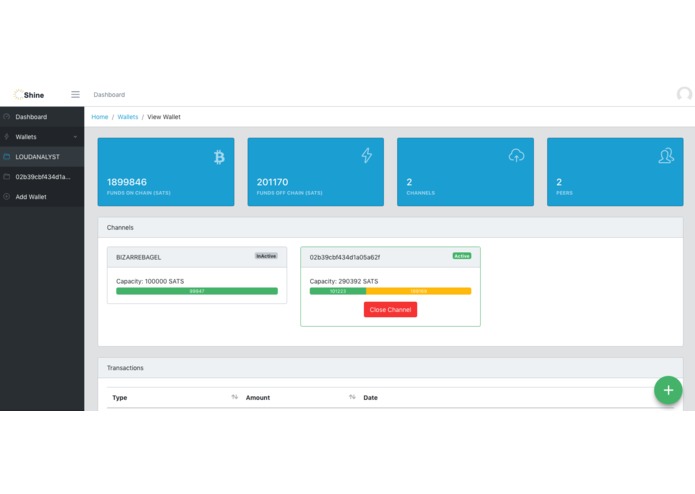
Task: Select the 02b39cbf434d1a... wallet in sidebar
Action: (x=42, y=177)
